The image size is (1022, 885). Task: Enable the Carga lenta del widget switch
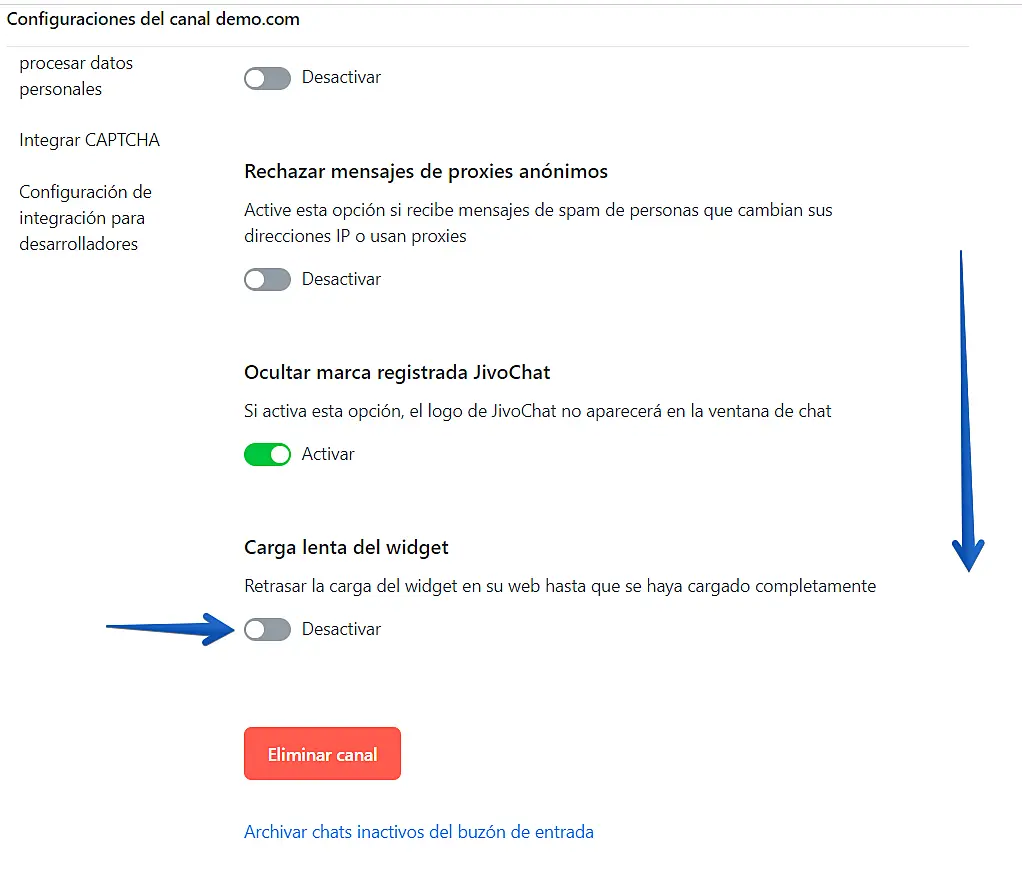click(267, 630)
